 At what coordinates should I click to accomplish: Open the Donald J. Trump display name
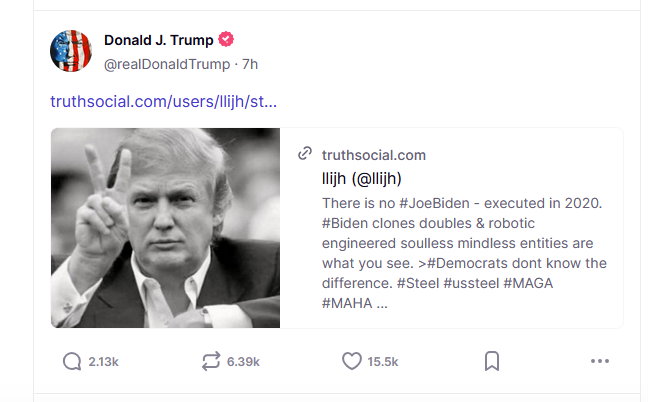click(x=159, y=40)
